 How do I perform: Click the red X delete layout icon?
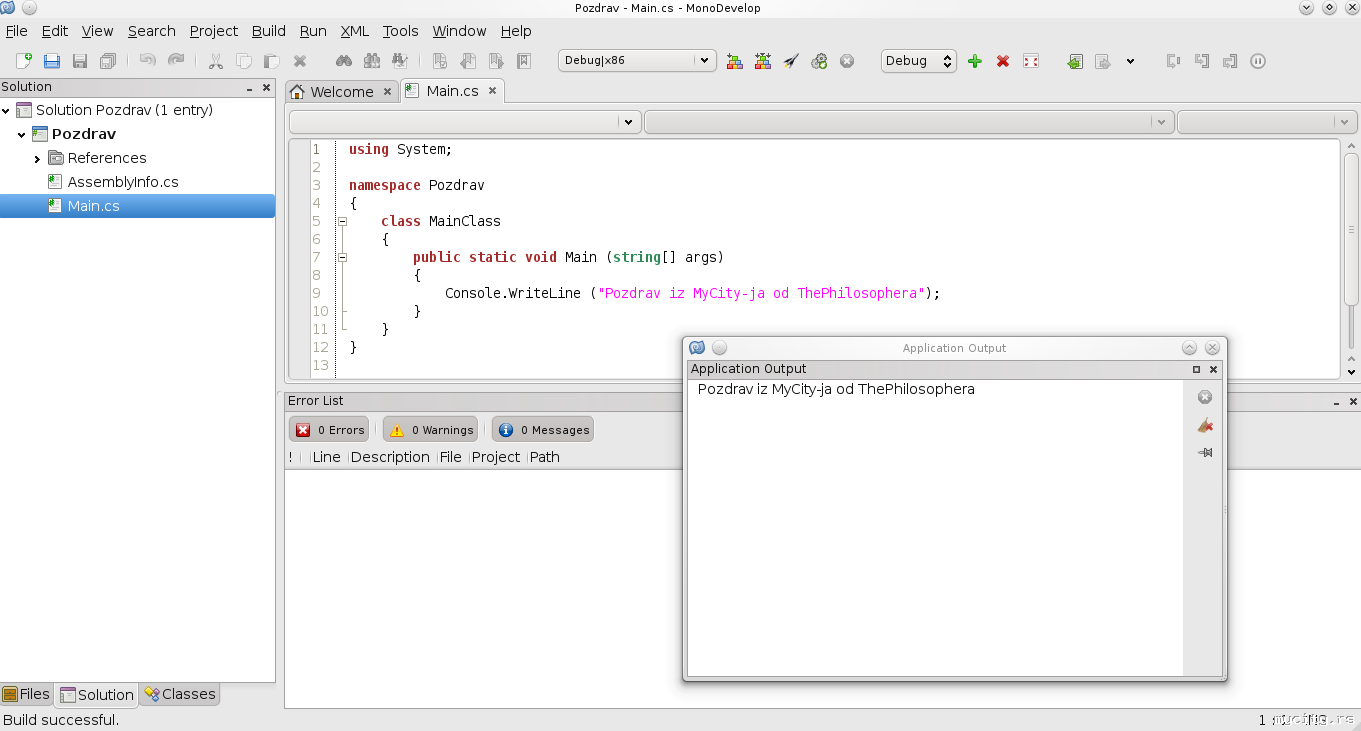pos(1003,61)
